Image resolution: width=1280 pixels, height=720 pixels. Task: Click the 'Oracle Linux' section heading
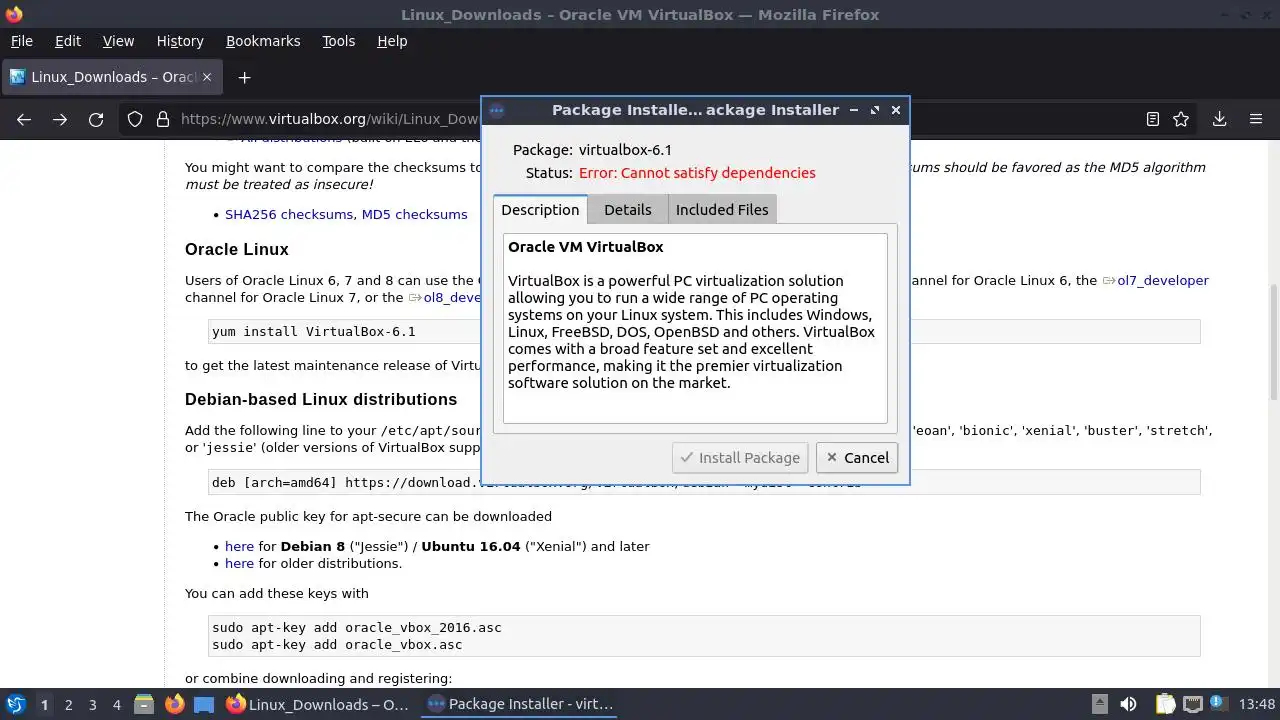tap(237, 249)
